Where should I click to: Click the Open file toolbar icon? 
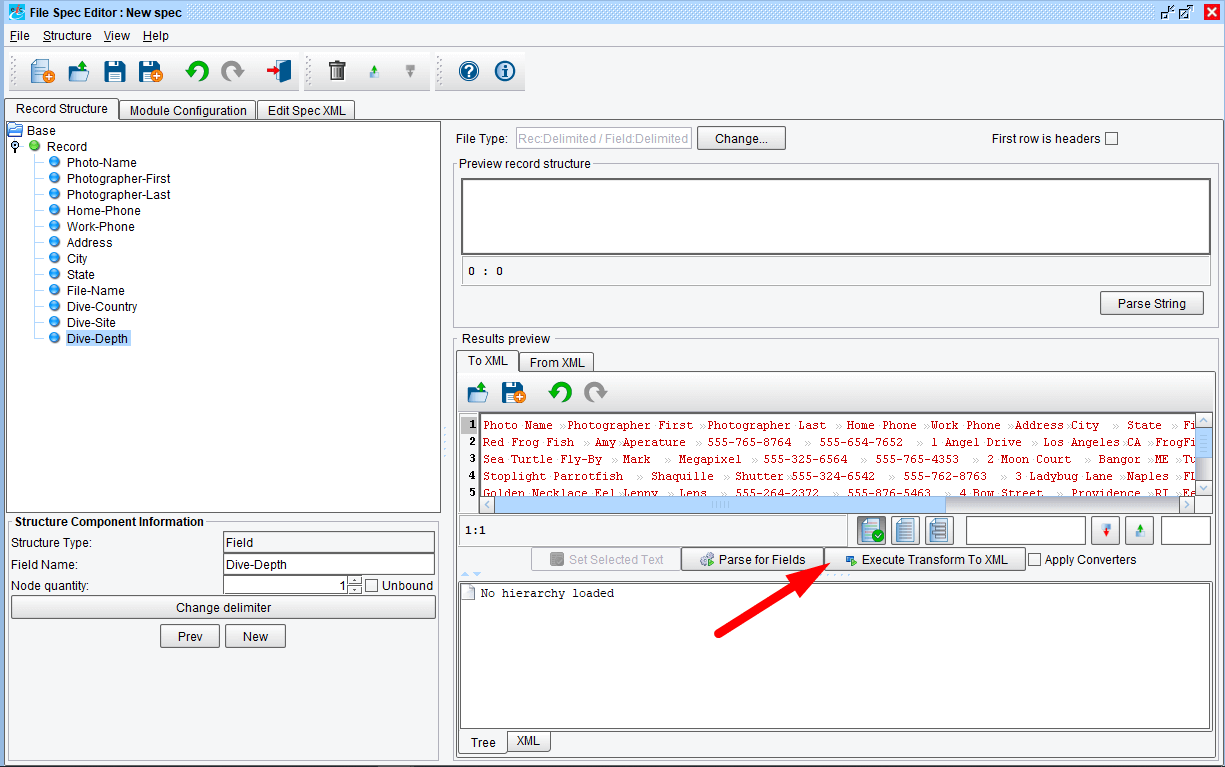(78, 72)
